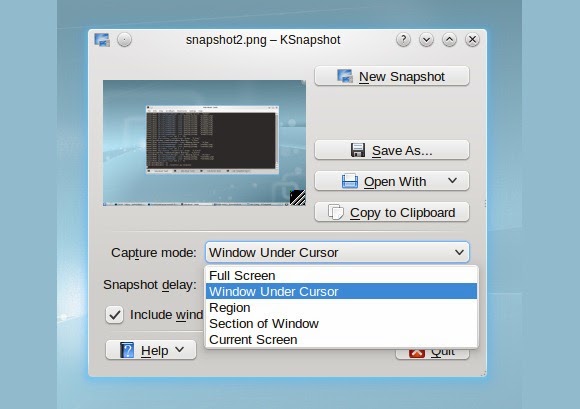Image resolution: width=580 pixels, height=409 pixels.
Task: Click the KSnapshot window menu icon
Action: point(102,40)
